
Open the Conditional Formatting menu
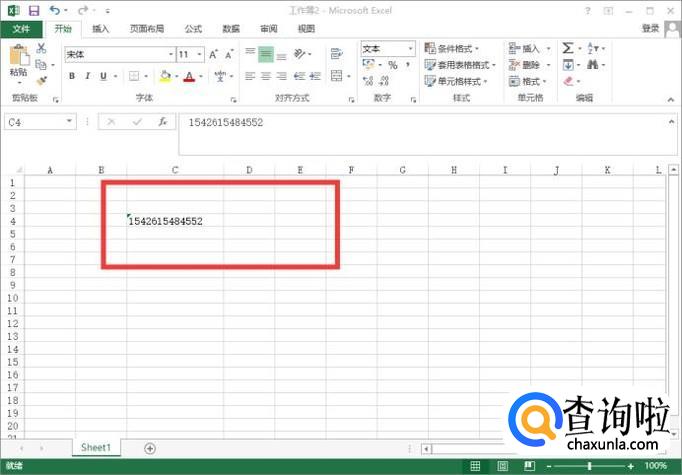click(x=451, y=48)
